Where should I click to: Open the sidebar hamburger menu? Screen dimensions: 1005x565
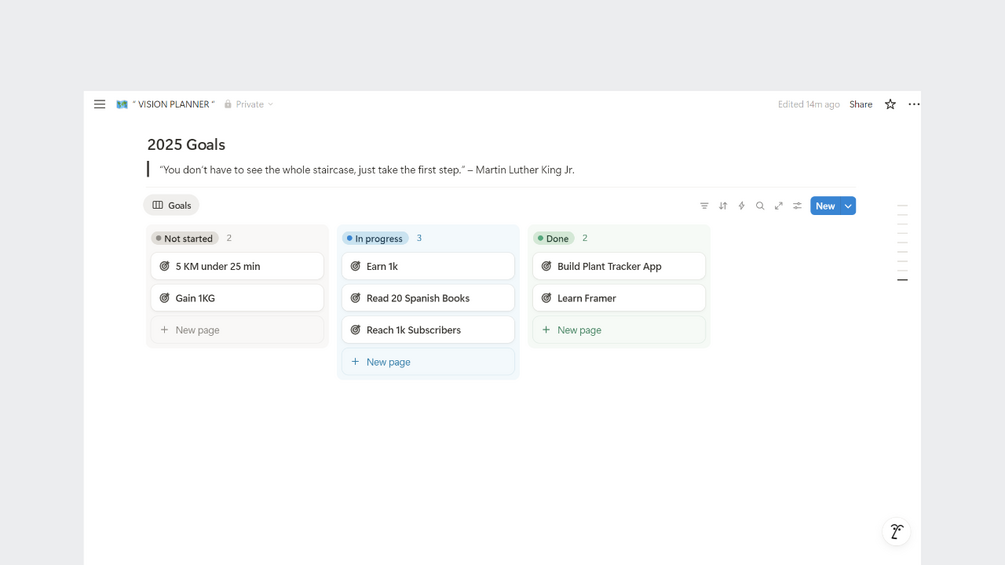pos(100,104)
